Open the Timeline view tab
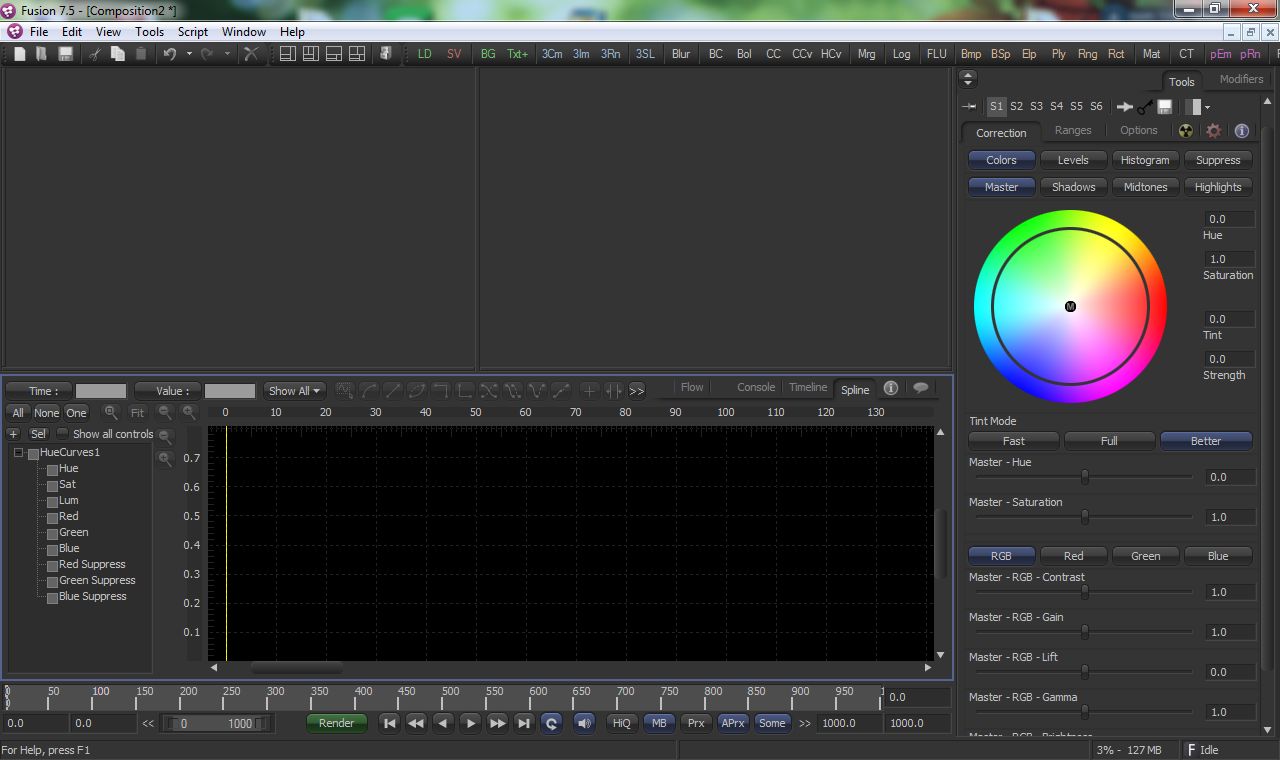This screenshot has width=1280, height=760. (808, 387)
